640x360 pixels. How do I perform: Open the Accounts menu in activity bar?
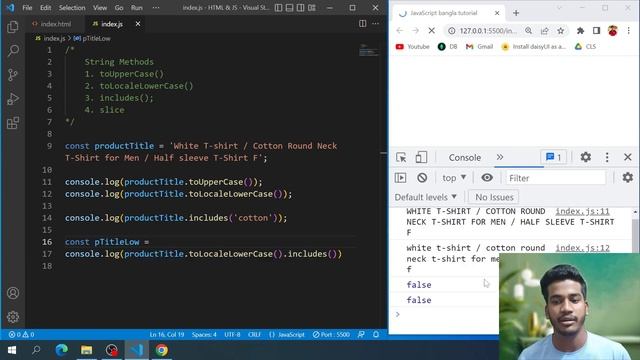click(x=13, y=293)
